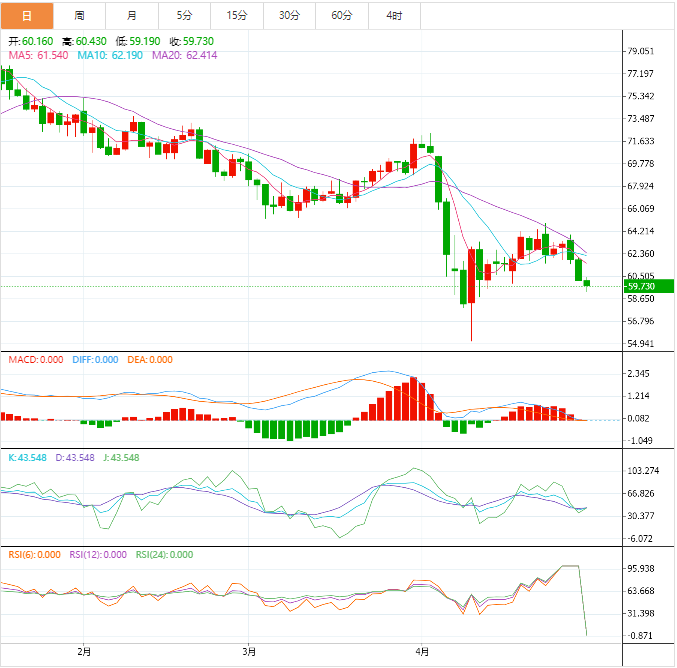Click the DIFF: 0.000 label

pos(95,360)
